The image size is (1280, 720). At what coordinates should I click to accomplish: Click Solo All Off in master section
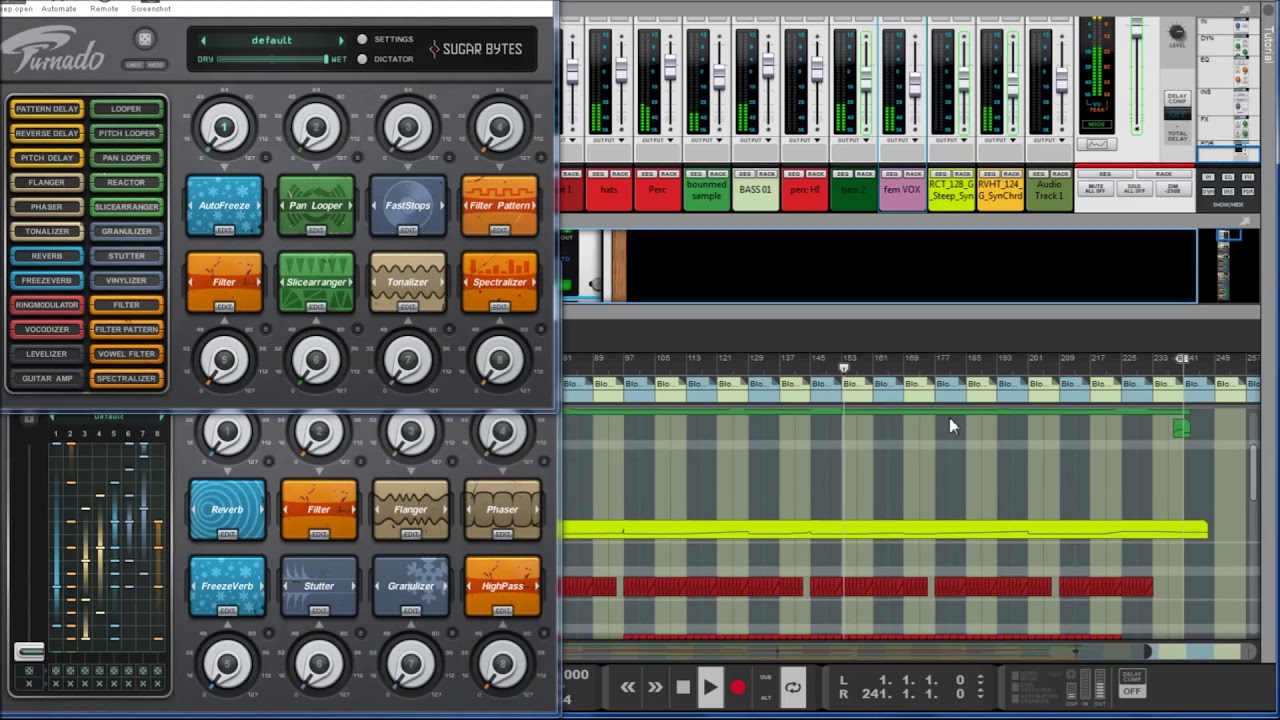click(1134, 188)
